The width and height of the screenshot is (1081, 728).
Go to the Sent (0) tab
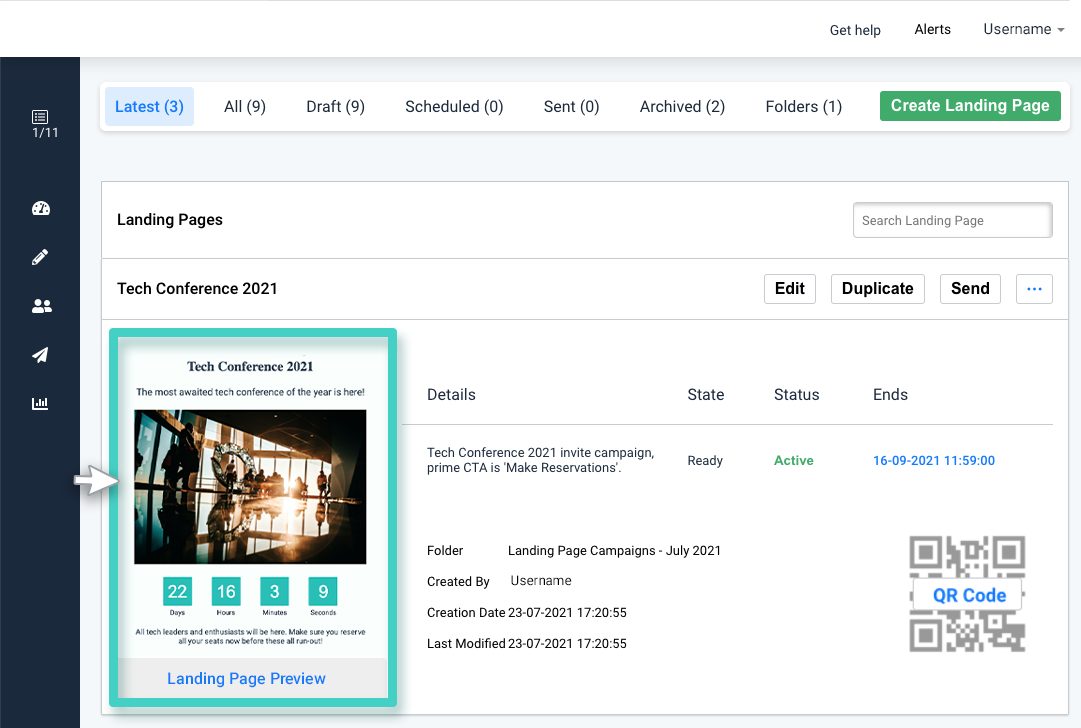pyautogui.click(x=572, y=107)
